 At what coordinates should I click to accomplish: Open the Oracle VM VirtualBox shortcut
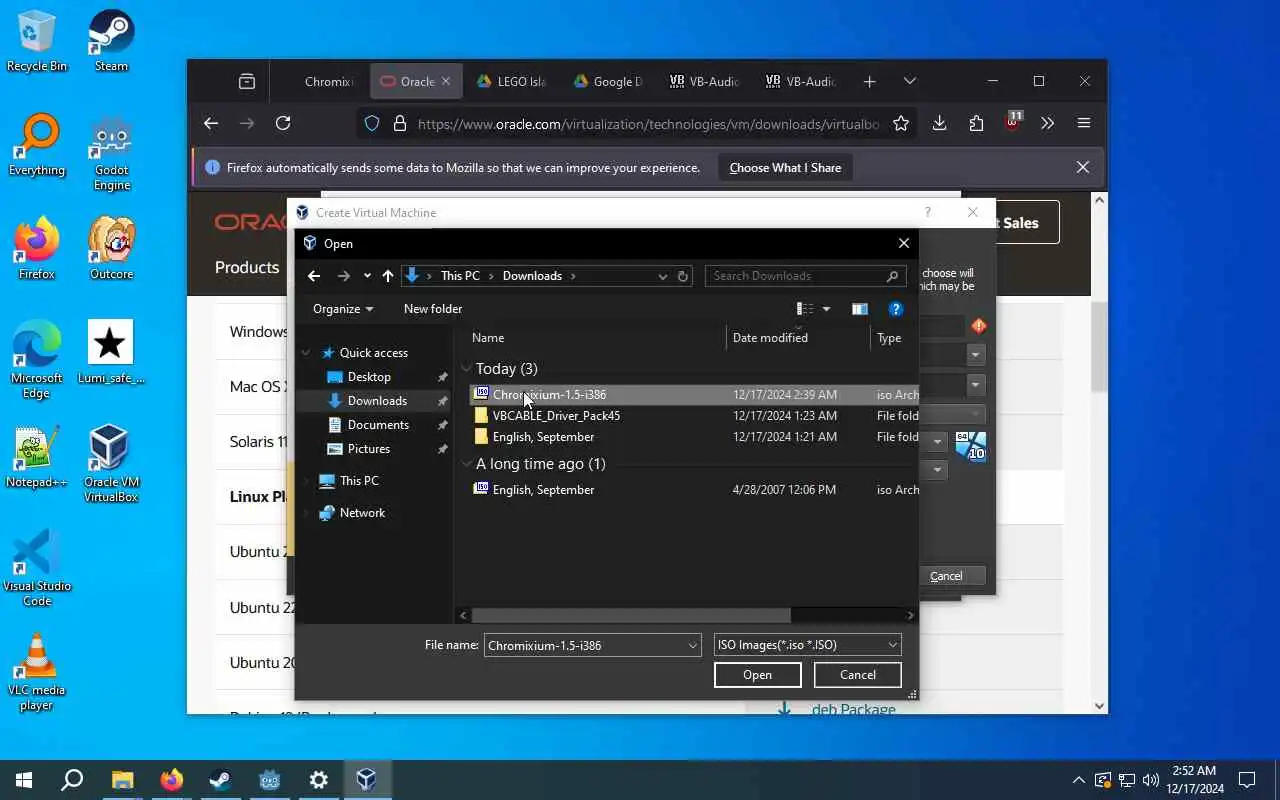click(x=111, y=464)
